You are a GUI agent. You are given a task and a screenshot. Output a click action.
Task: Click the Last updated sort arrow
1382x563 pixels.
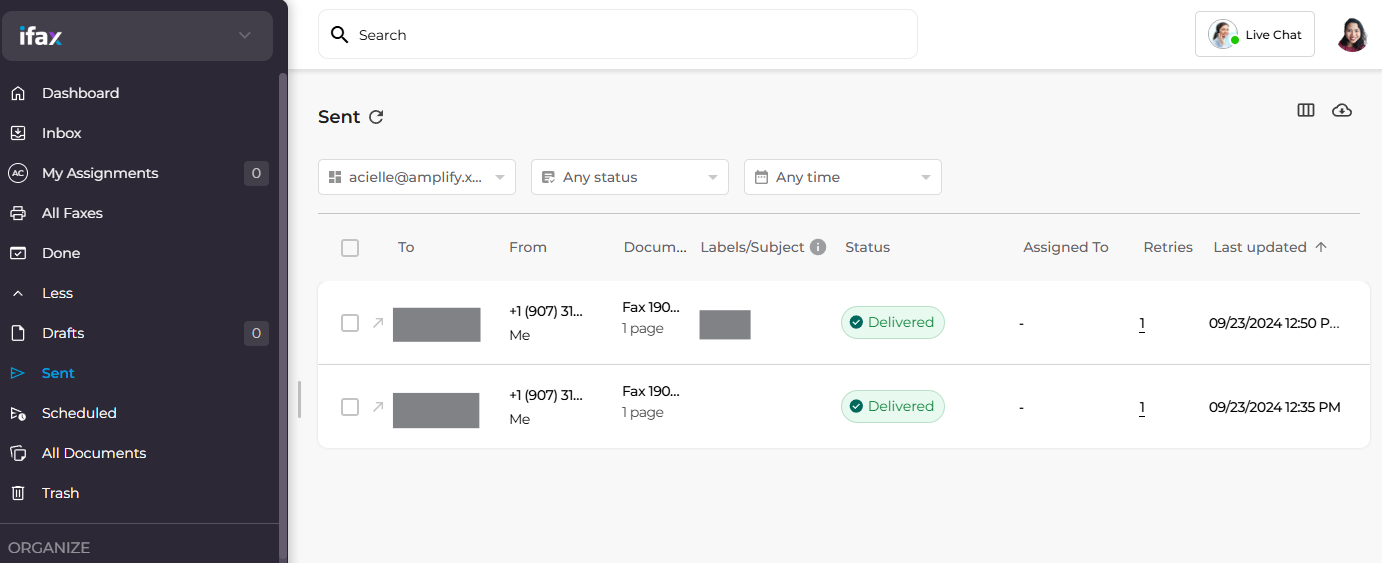1321,247
